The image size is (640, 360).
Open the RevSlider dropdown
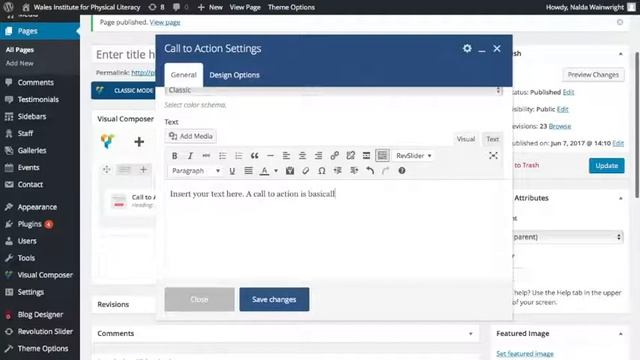(413, 156)
